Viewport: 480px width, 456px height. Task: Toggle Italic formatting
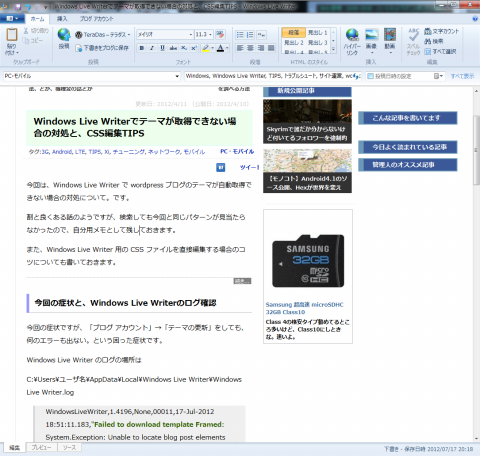[x=152, y=48]
